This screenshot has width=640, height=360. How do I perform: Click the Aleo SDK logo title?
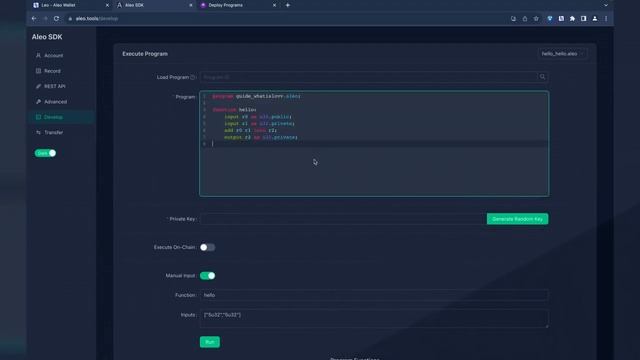click(47, 37)
